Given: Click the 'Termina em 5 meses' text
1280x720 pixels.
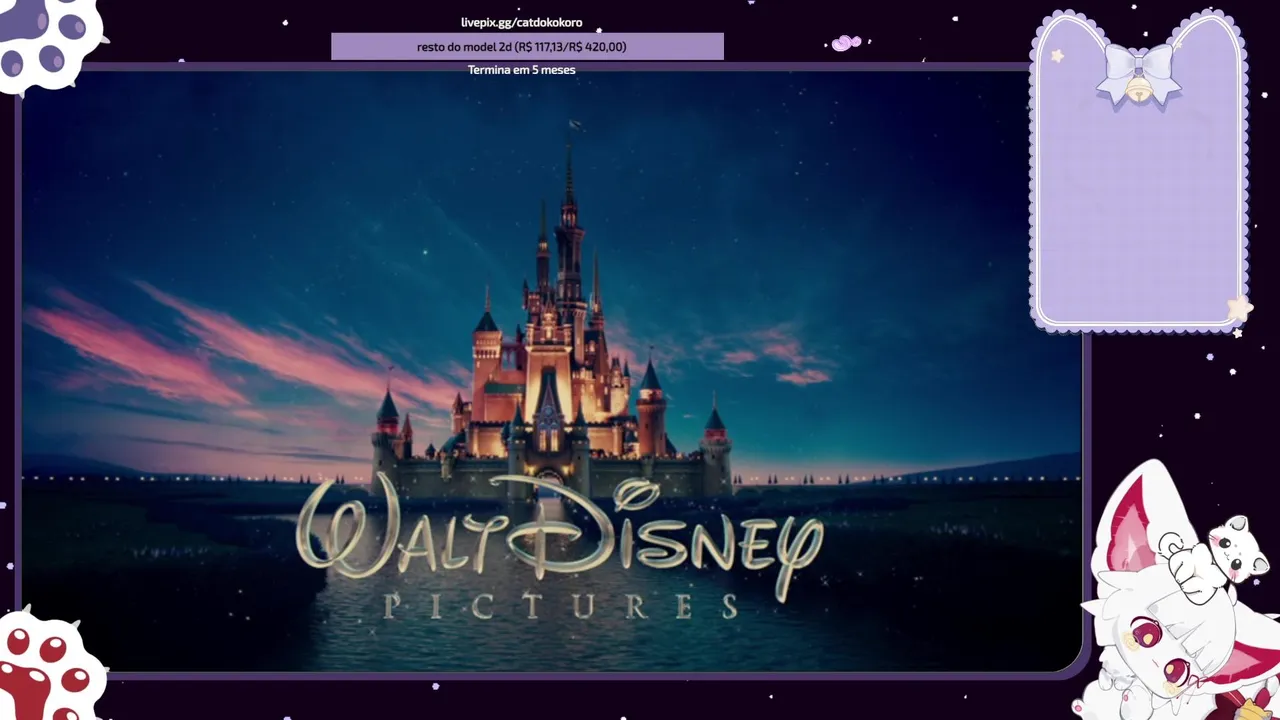Looking at the screenshot, I should tap(521, 70).
